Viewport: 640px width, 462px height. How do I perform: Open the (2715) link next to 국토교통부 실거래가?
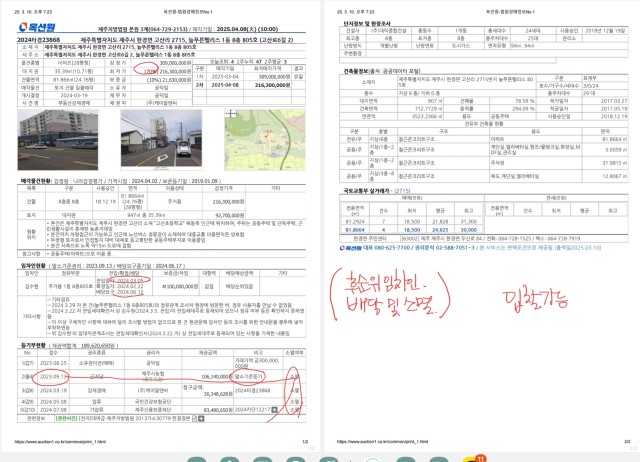402,191
